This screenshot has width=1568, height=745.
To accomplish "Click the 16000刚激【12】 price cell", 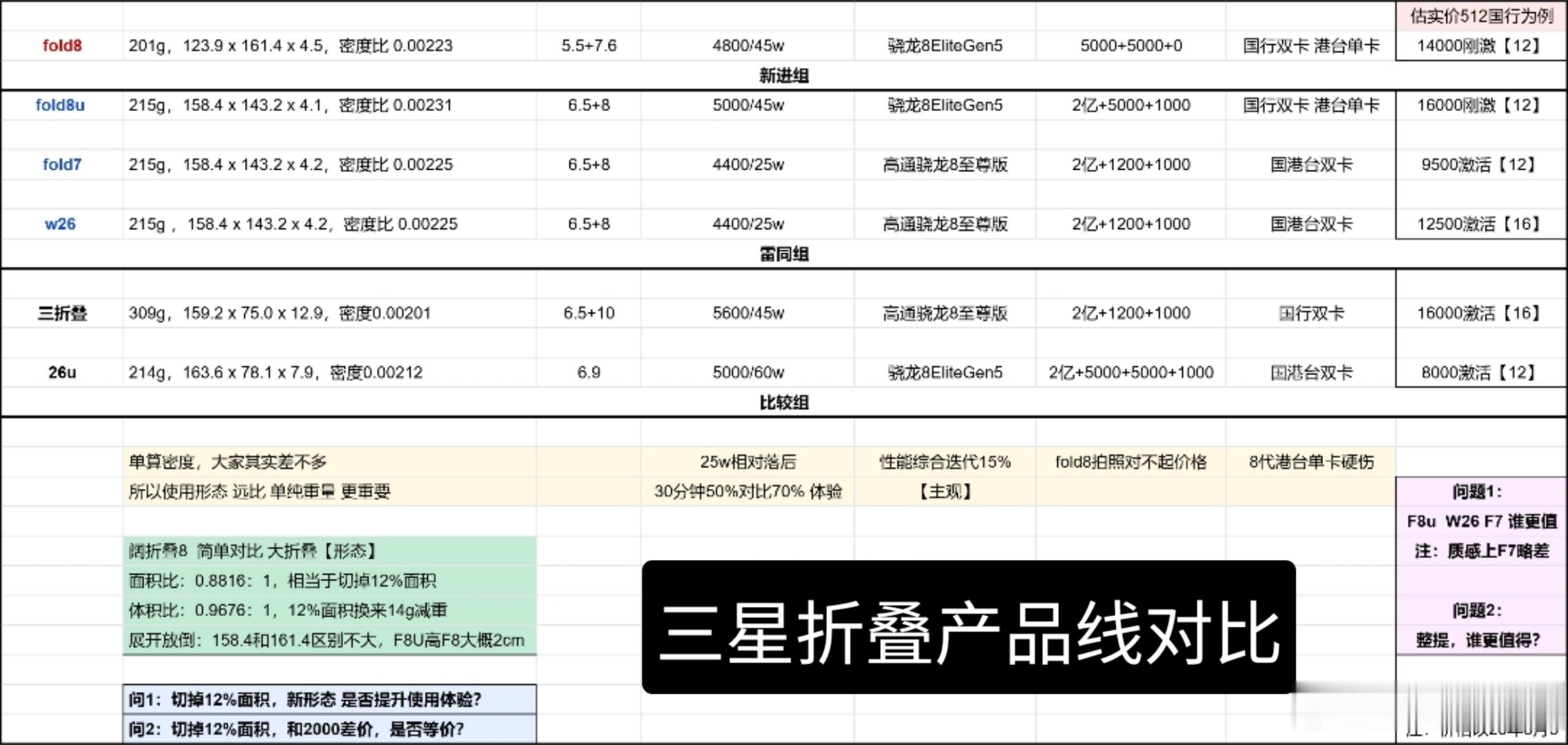I will [x=1481, y=105].
